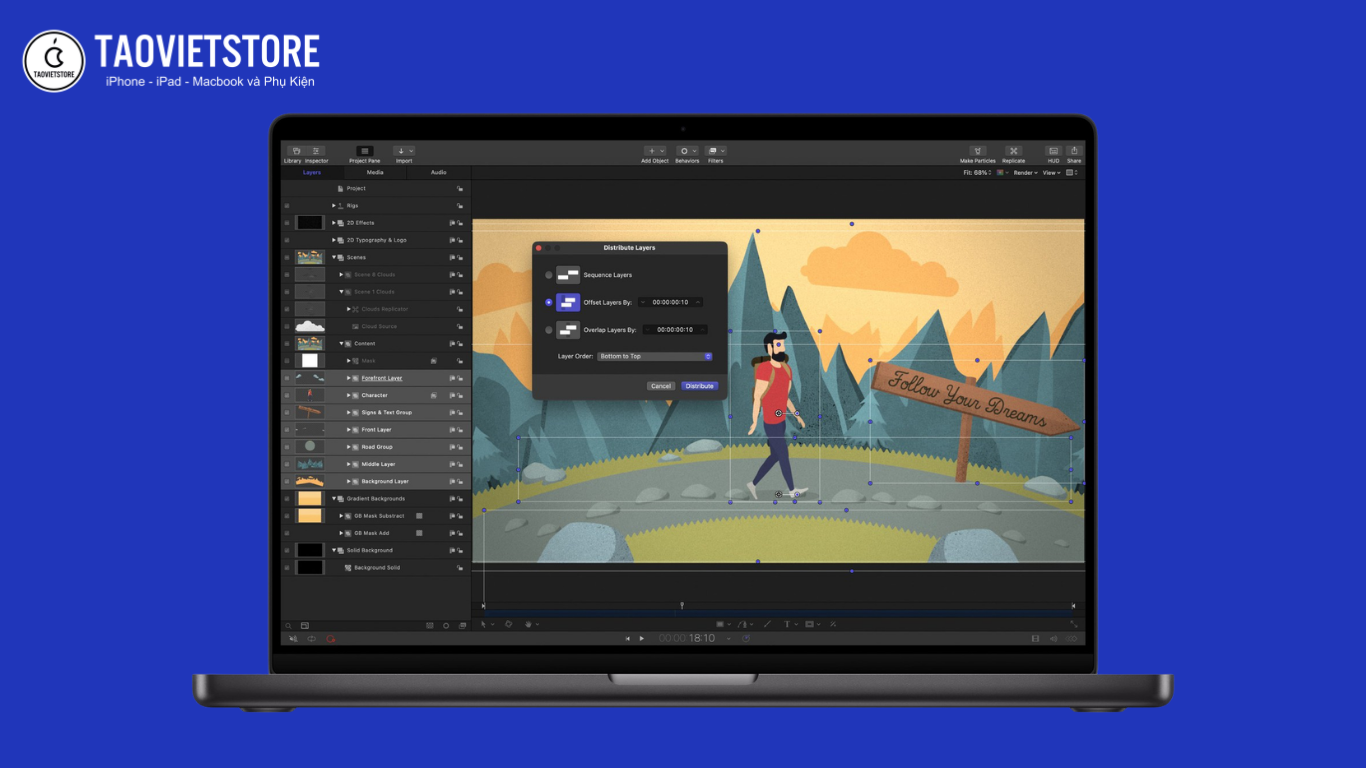Collapse the Content group triangle
This screenshot has width=1366, height=768.
[x=341, y=343]
